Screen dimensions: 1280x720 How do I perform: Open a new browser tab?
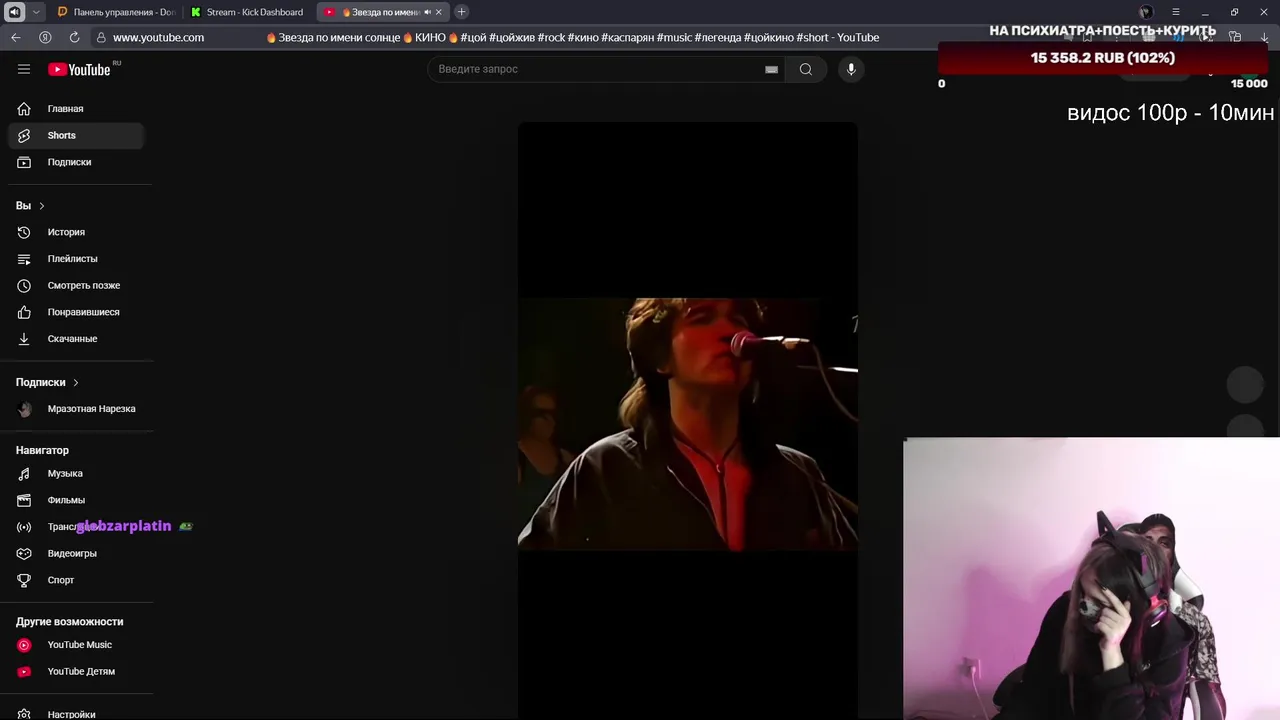[x=461, y=12]
